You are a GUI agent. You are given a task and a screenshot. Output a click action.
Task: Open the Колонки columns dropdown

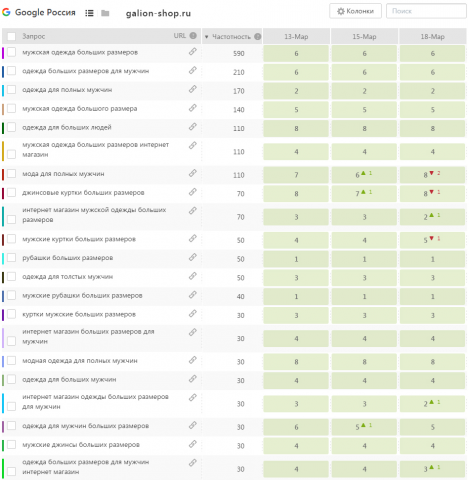point(355,11)
